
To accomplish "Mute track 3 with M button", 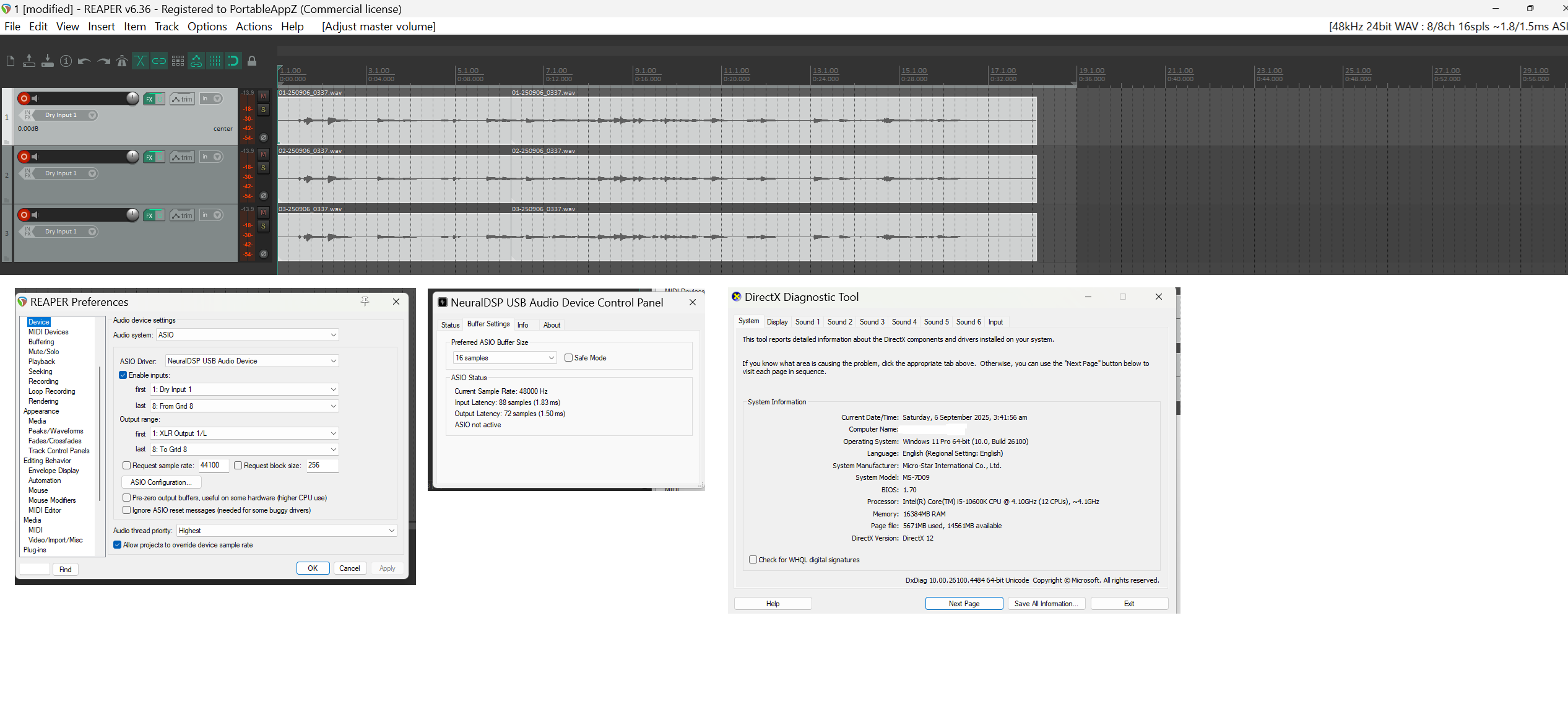I will coord(263,212).
